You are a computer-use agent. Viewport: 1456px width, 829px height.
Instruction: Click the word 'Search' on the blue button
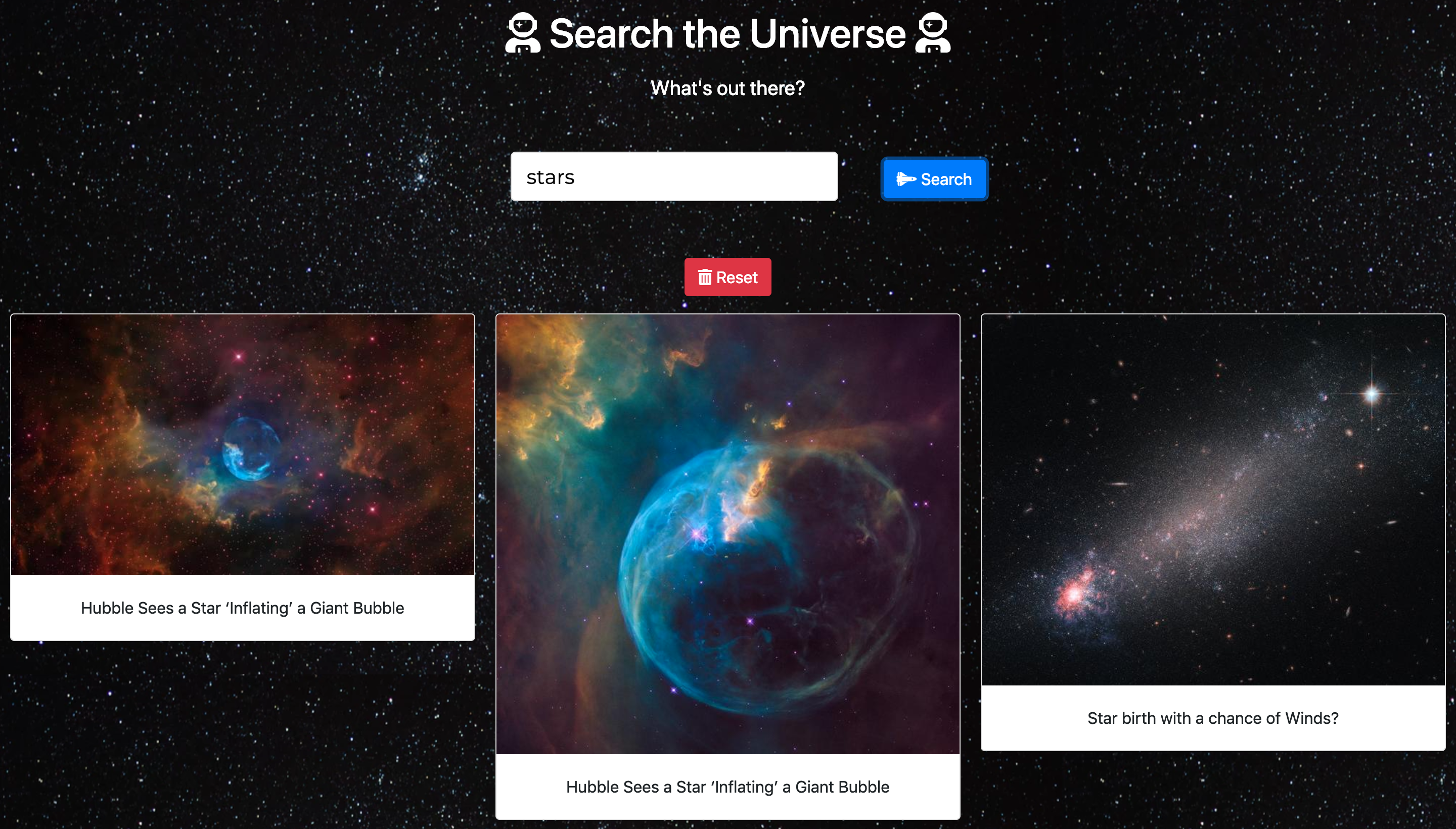click(946, 179)
